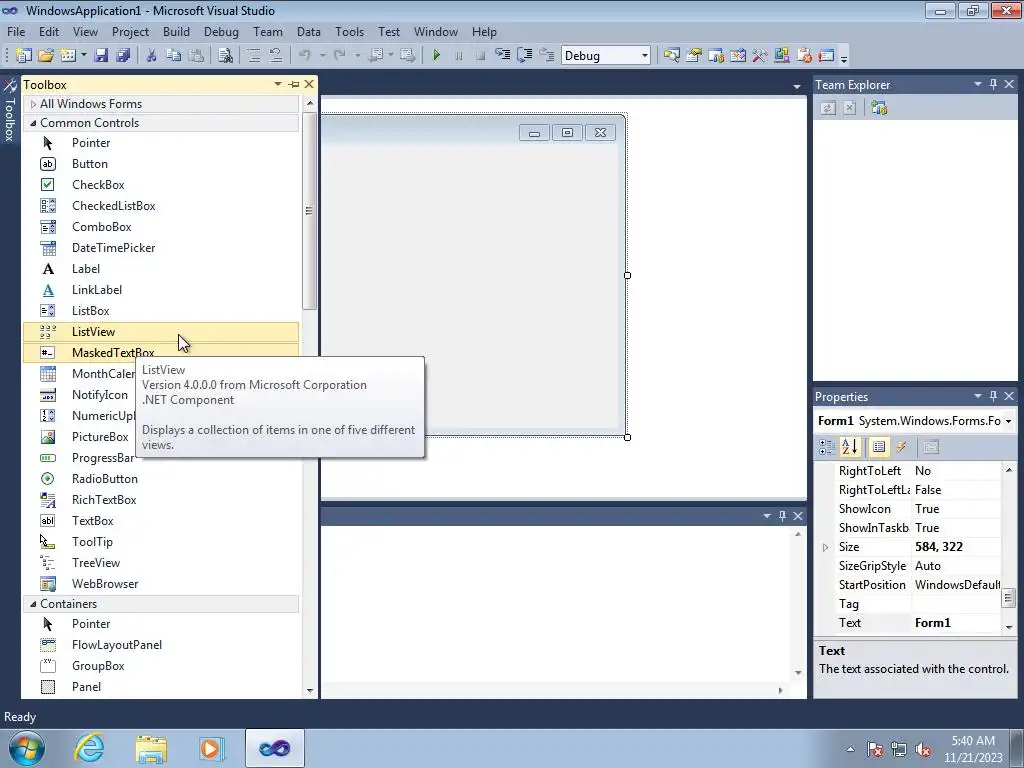Select the WebBrowser control in Toolbox
Image resolution: width=1024 pixels, height=768 pixels.
(161, 584)
